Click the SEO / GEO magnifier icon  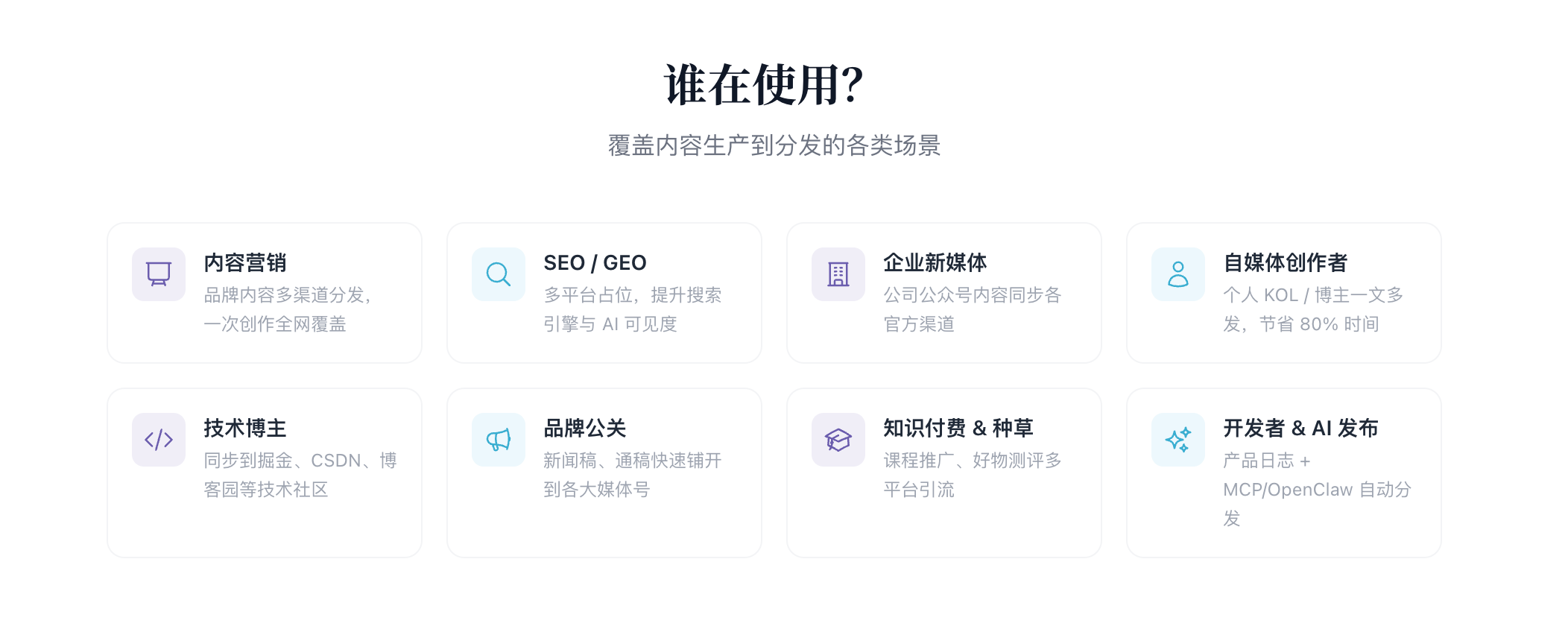498,274
